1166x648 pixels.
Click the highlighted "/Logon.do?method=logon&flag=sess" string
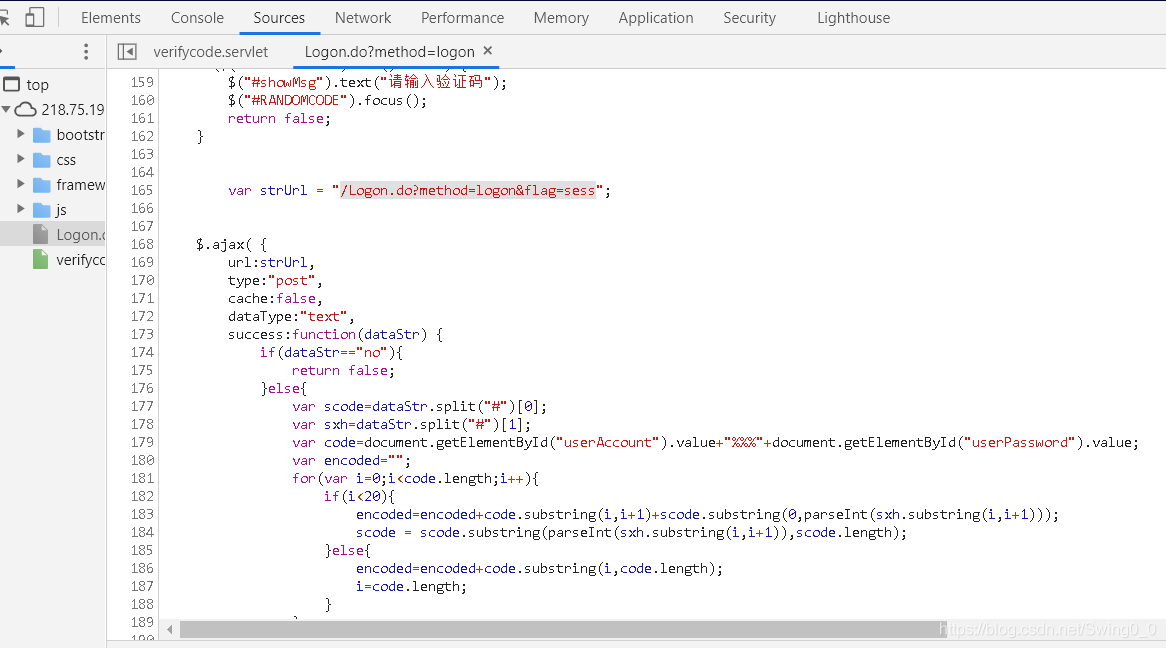coord(468,190)
